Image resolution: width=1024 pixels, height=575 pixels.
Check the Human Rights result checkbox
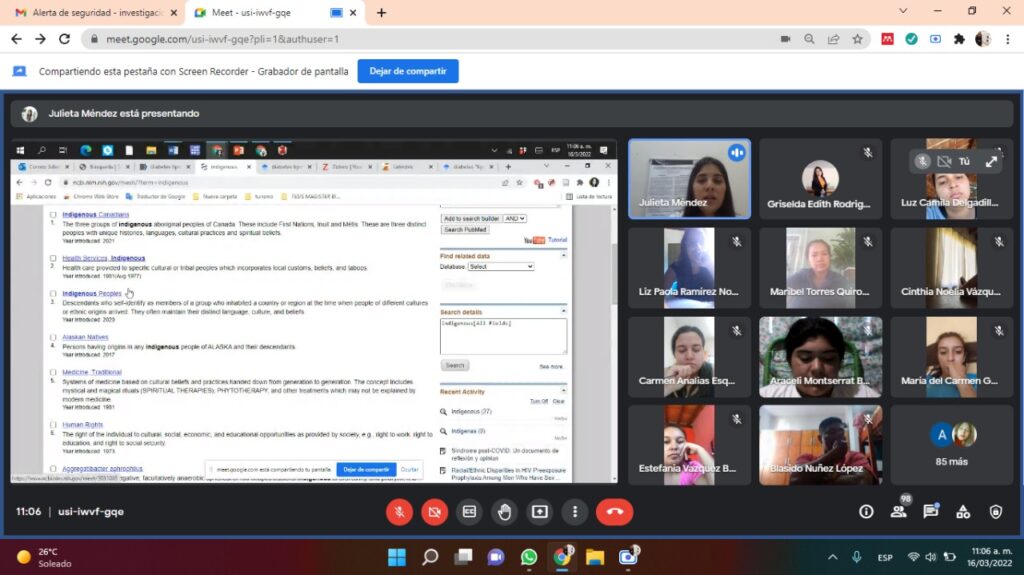pos(53,424)
